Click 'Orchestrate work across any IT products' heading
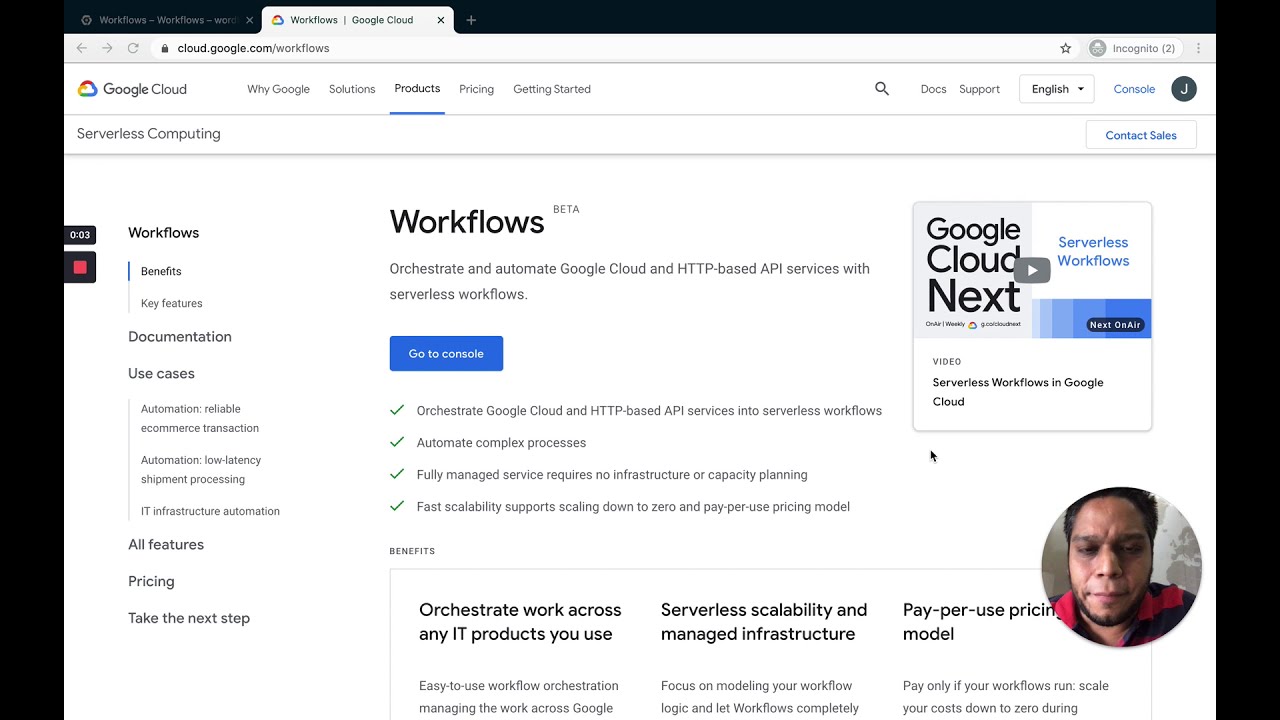Screen dimensions: 1280x720 (520, 622)
